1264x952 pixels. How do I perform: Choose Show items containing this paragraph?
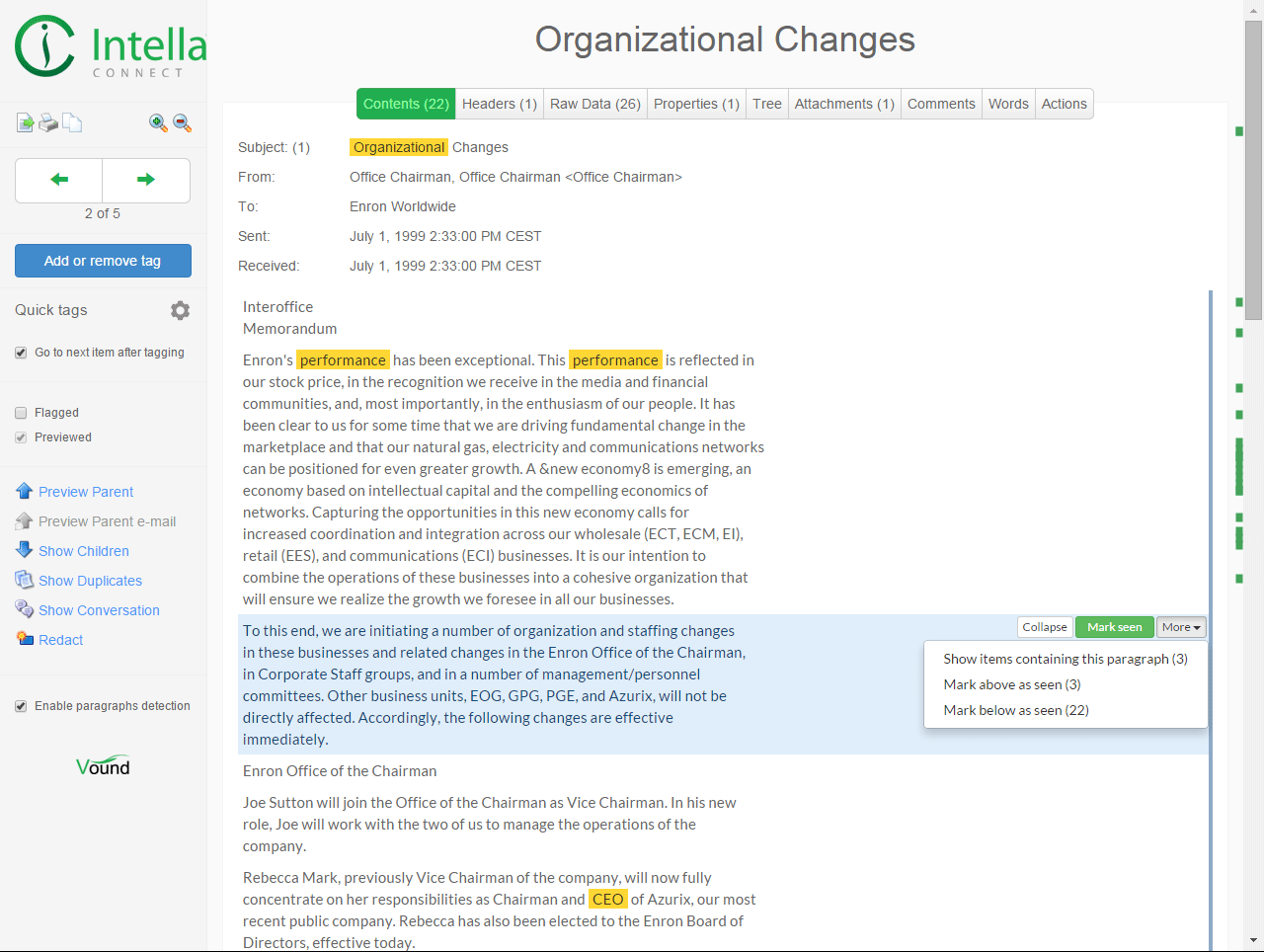[x=1066, y=659]
